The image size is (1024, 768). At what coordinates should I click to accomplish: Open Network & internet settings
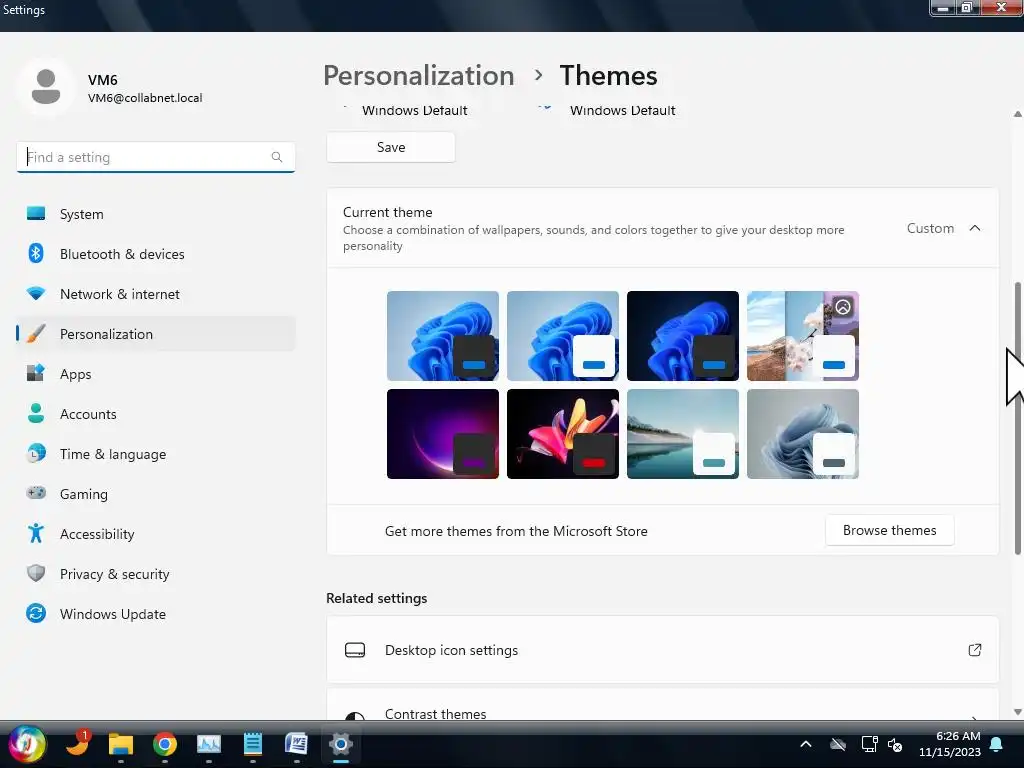(x=155, y=294)
